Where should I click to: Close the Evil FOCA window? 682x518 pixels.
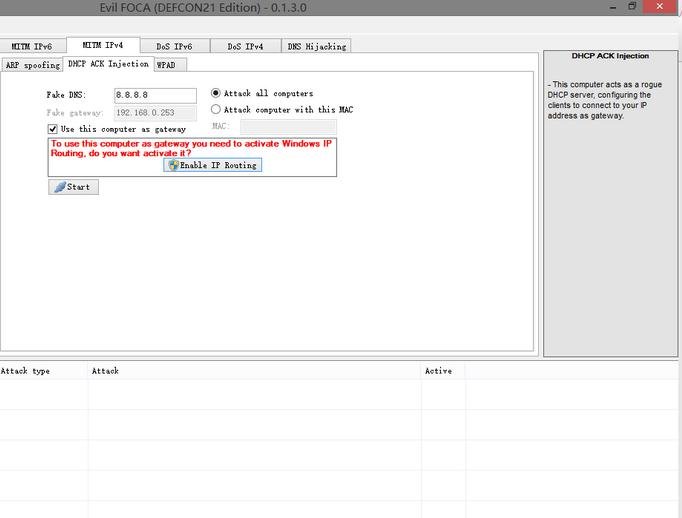(660, 7)
